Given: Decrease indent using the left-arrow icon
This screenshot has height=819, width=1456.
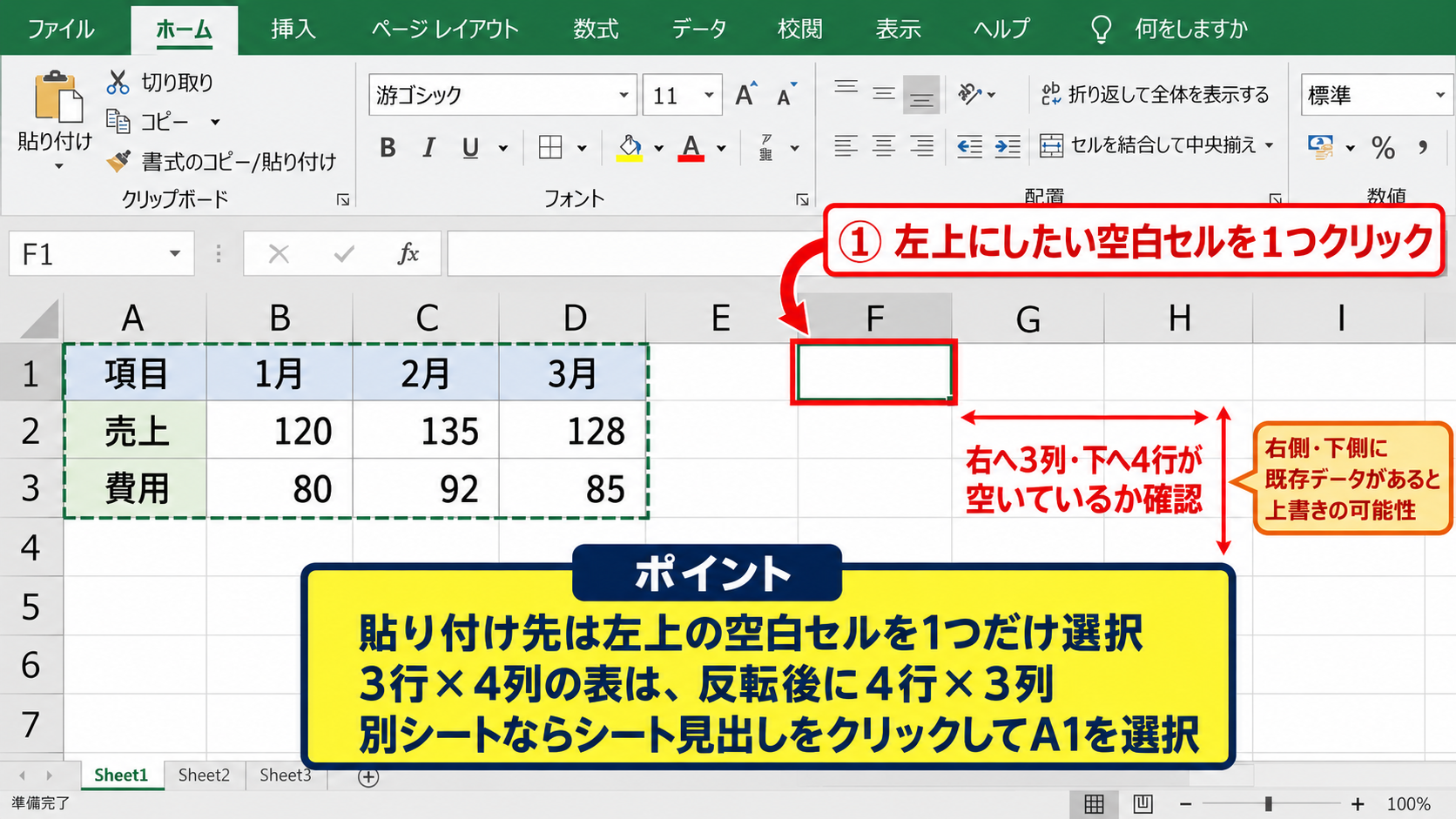Looking at the screenshot, I should point(969,146).
